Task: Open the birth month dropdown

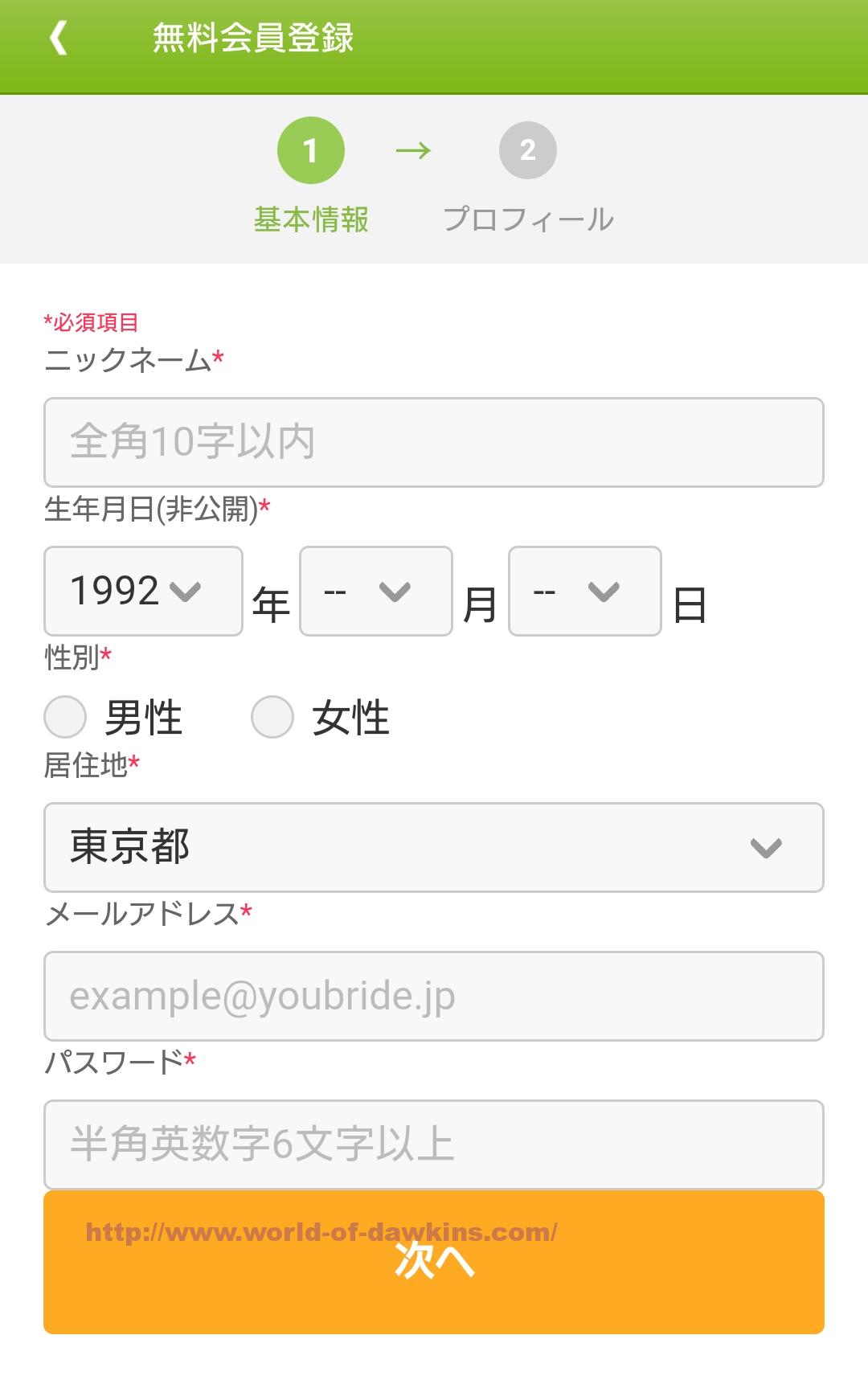Action: click(376, 592)
